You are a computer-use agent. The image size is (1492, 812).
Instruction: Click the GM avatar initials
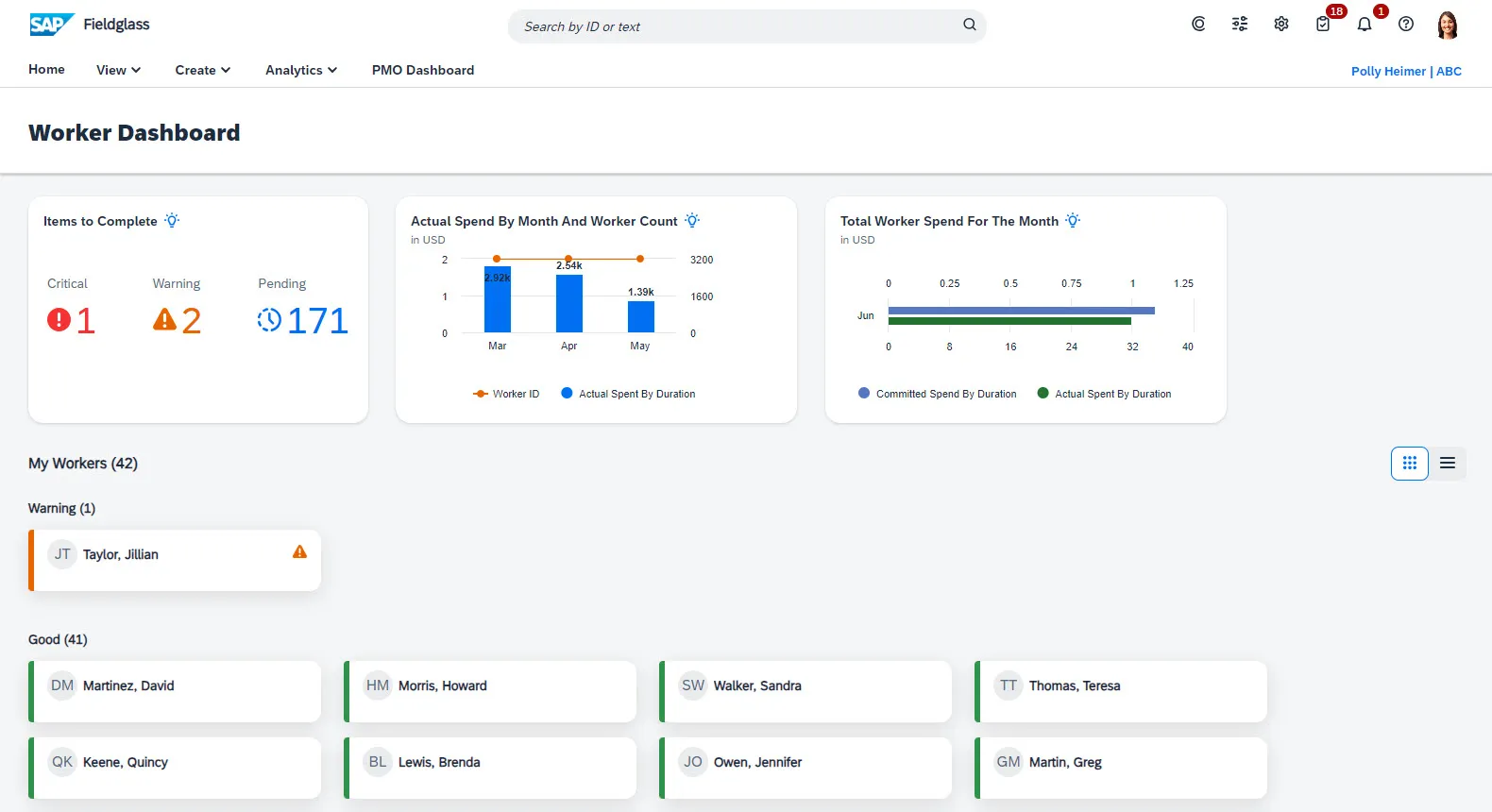pyautogui.click(x=1009, y=762)
